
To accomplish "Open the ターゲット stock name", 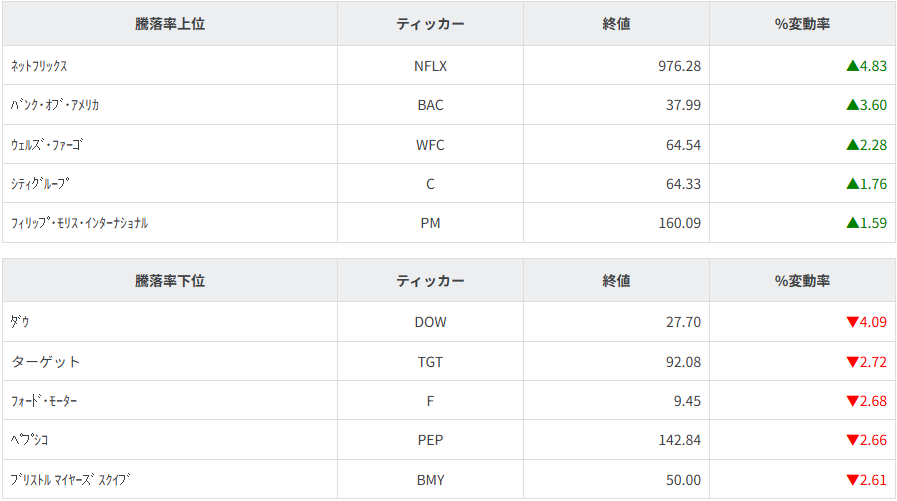I will pyautogui.click(x=45, y=362).
